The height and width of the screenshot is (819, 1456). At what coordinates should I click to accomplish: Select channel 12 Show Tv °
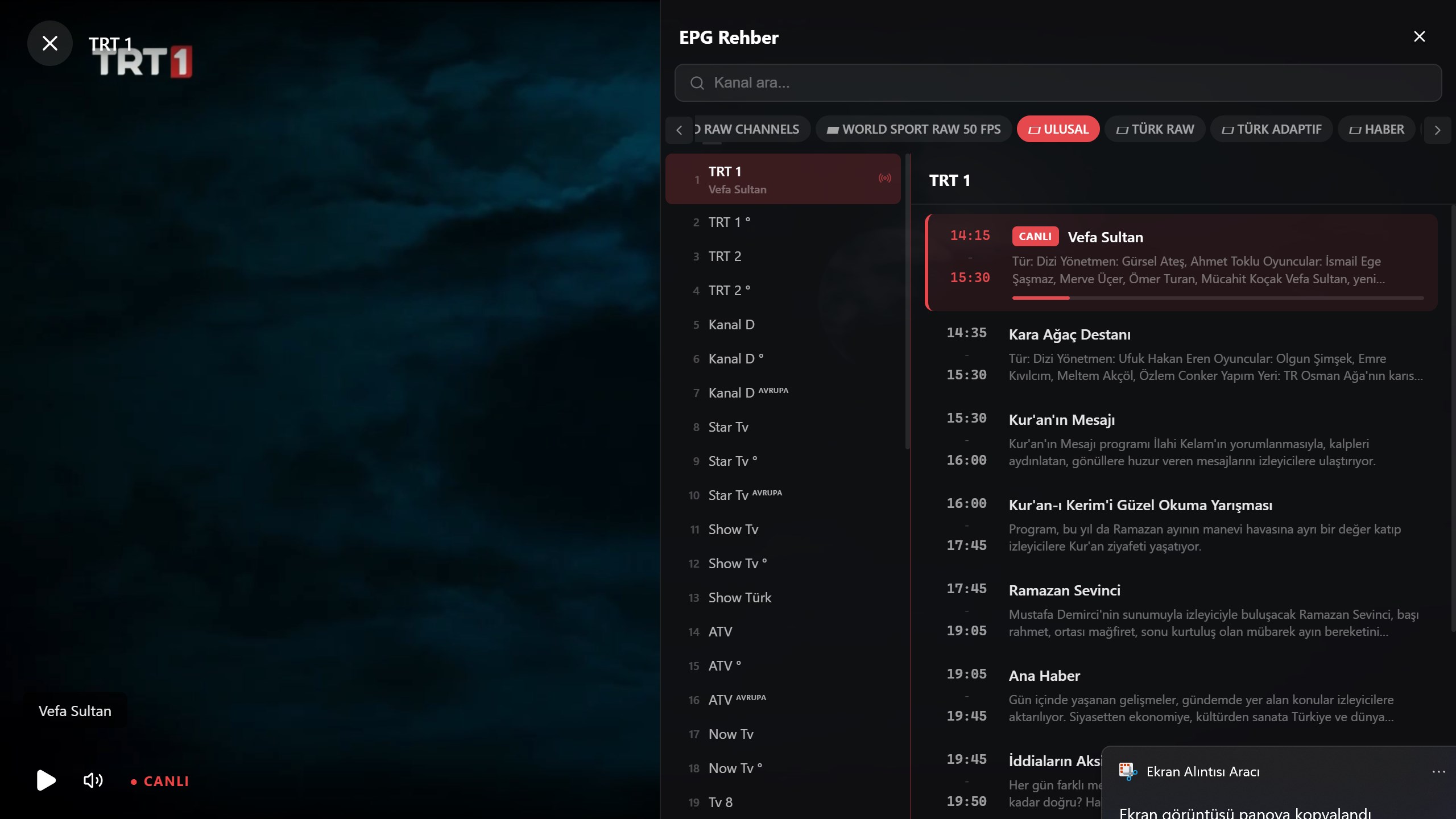[783, 564]
